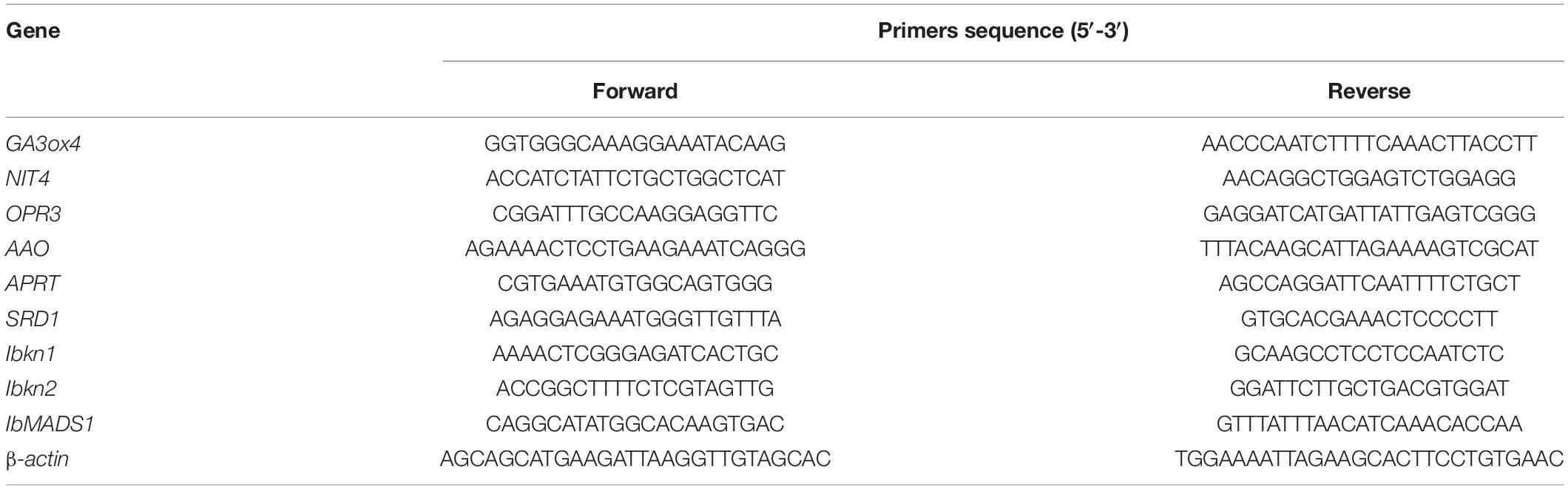1568x489 pixels.
Task: Click the NIT4 forward primer sequence
Action: tap(635, 178)
